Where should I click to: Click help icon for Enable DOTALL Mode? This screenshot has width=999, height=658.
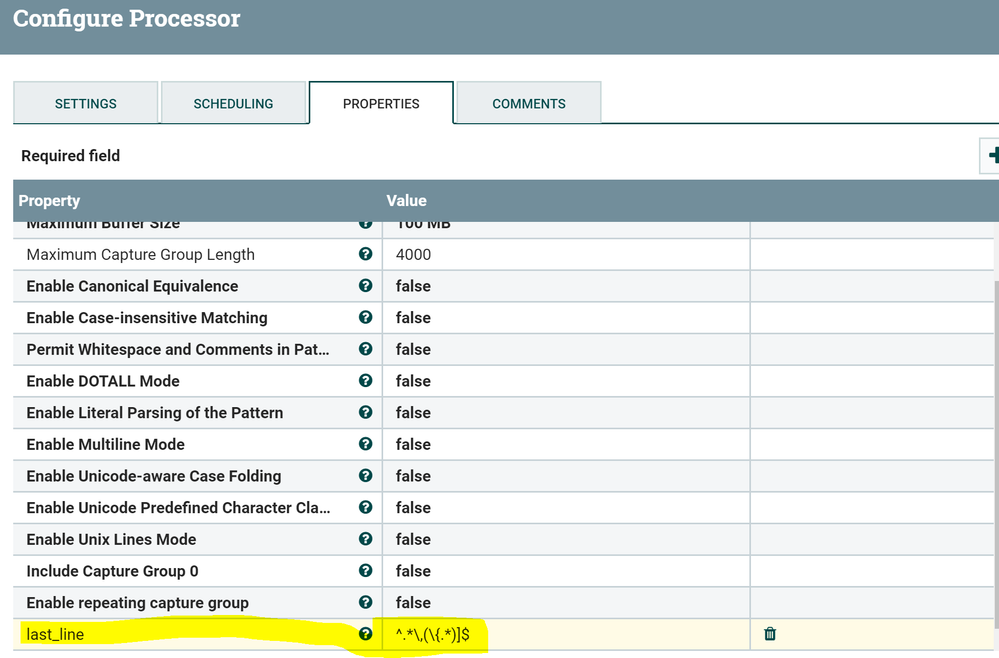point(365,381)
